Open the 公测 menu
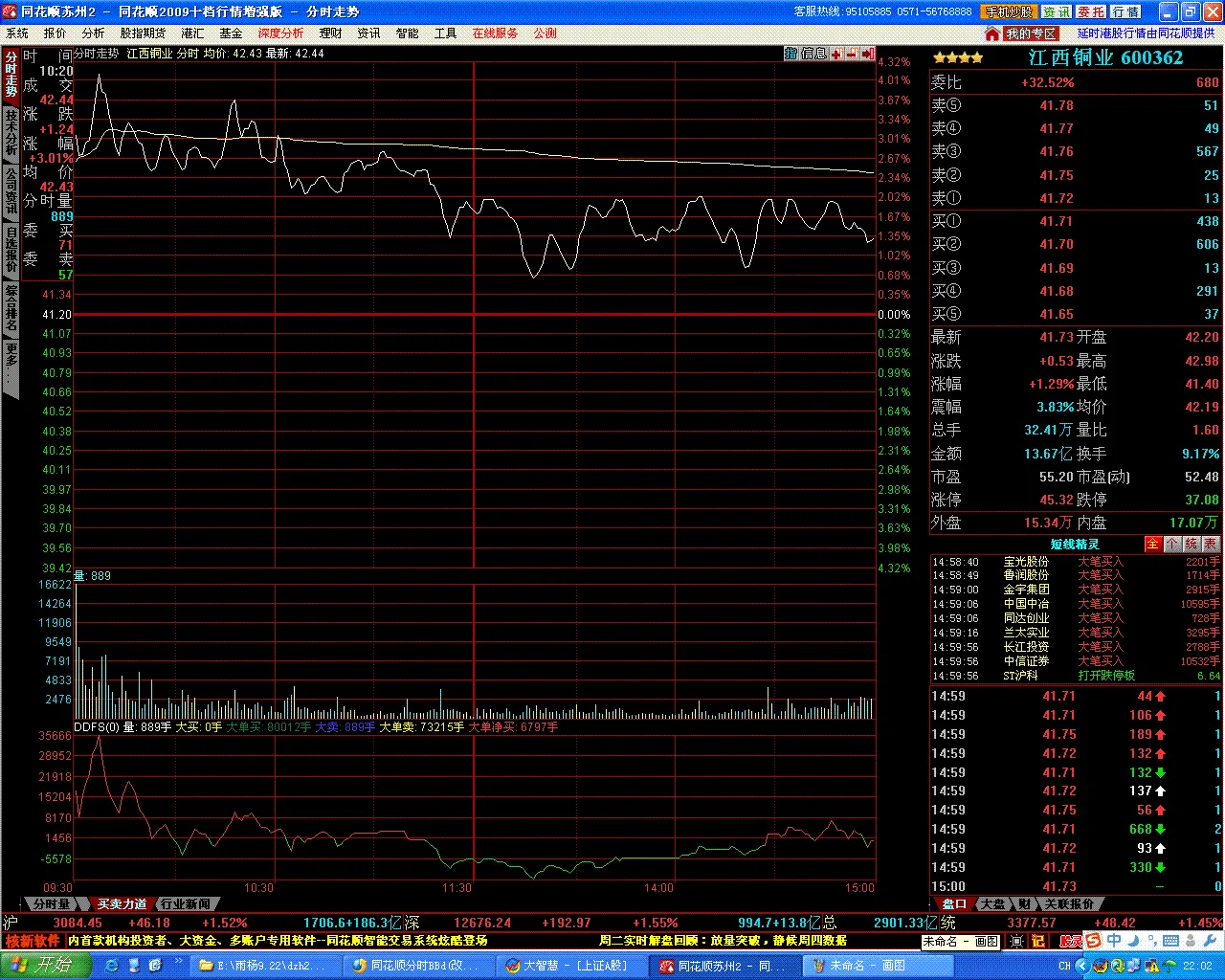The height and width of the screenshot is (980, 1225). [545, 33]
